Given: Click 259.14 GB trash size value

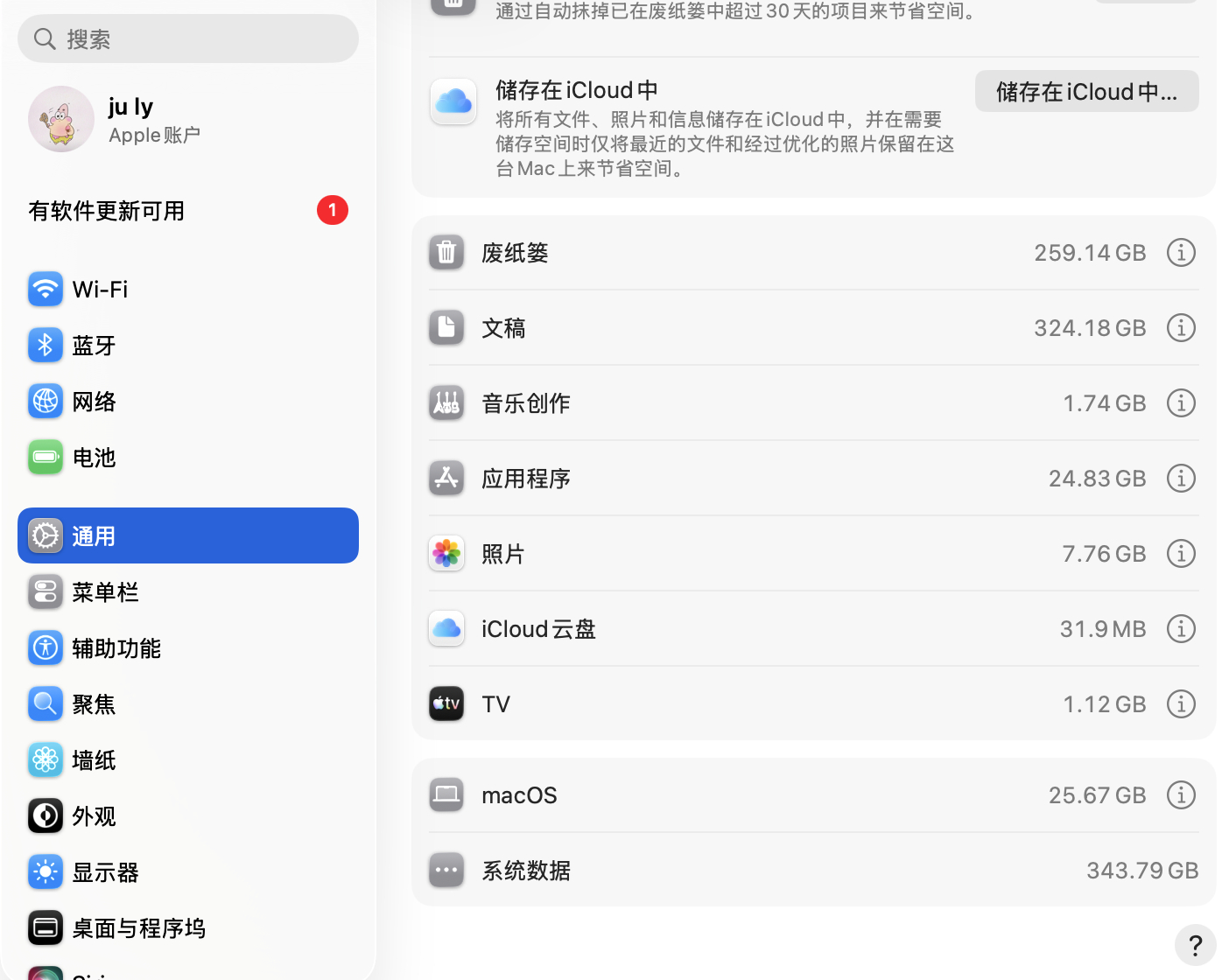Looking at the screenshot, I should [x=1090, y=253].
